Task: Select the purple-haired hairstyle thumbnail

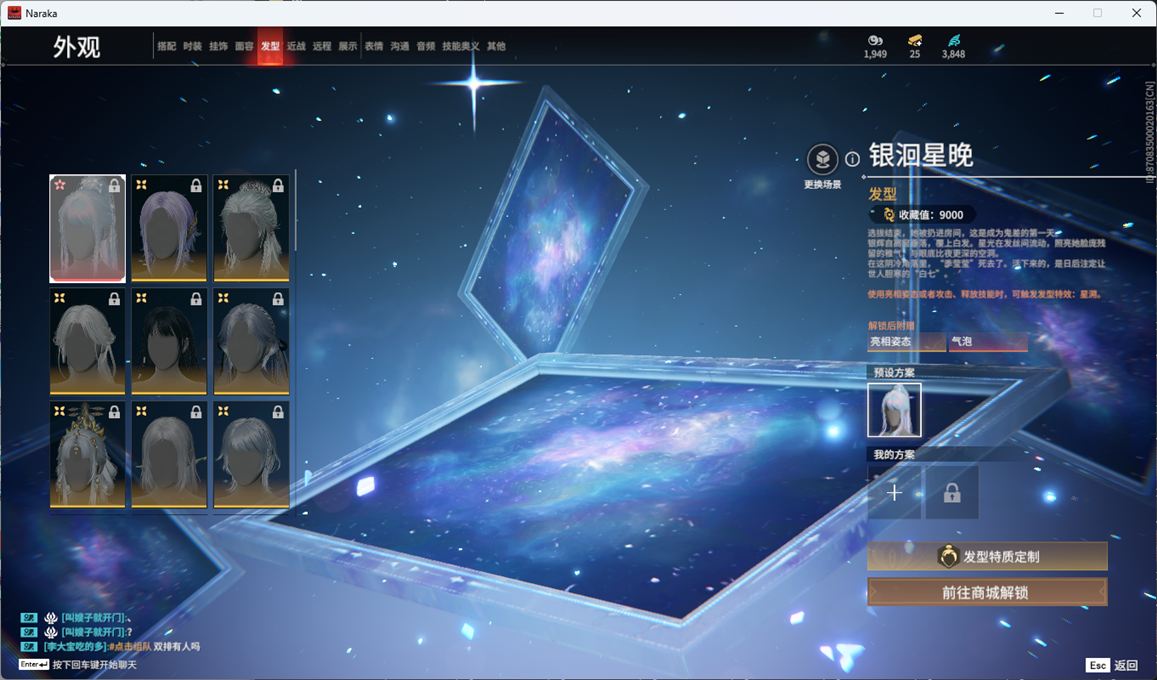Action: pos(169,229)
